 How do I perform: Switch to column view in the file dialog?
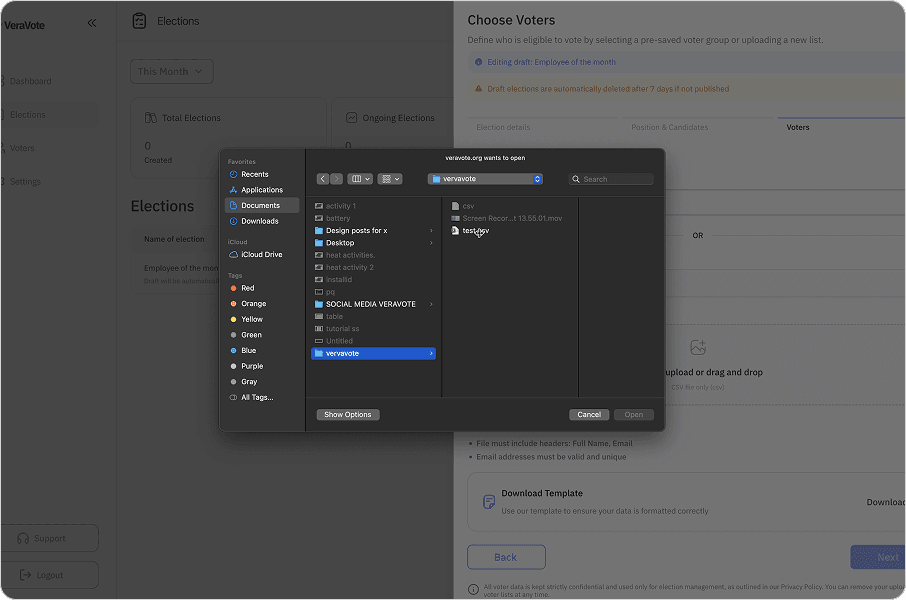coord(358,178)
